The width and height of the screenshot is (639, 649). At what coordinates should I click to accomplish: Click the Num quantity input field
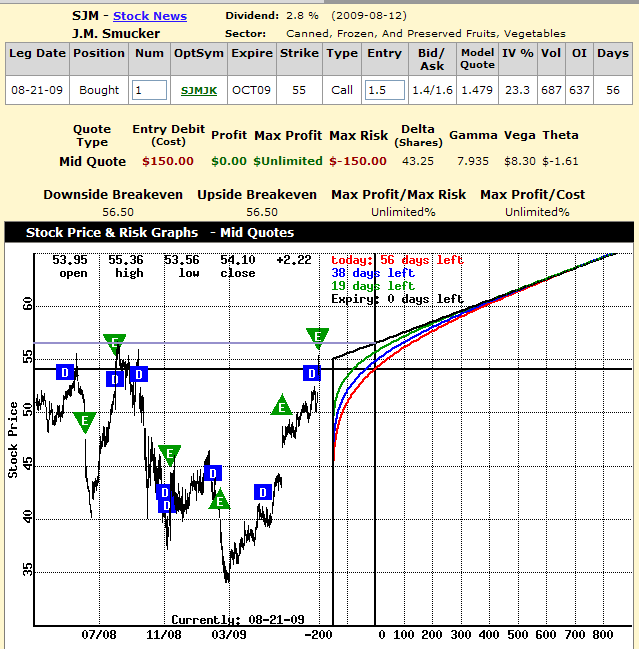[x=150, y=90]
